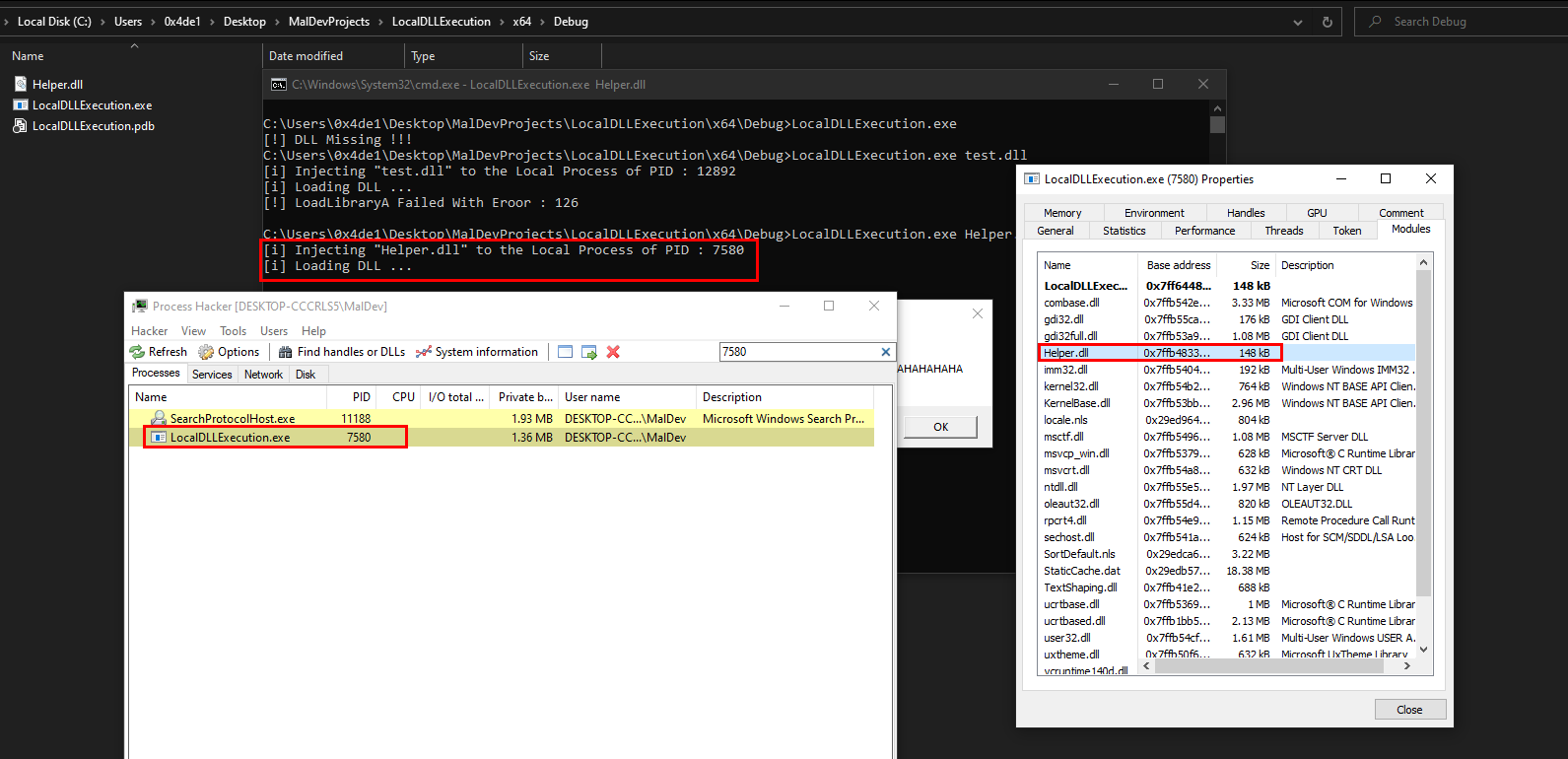
Task: Select the LocalDLLExecution.exe file icon in Explorer
Action: [20, 105]
